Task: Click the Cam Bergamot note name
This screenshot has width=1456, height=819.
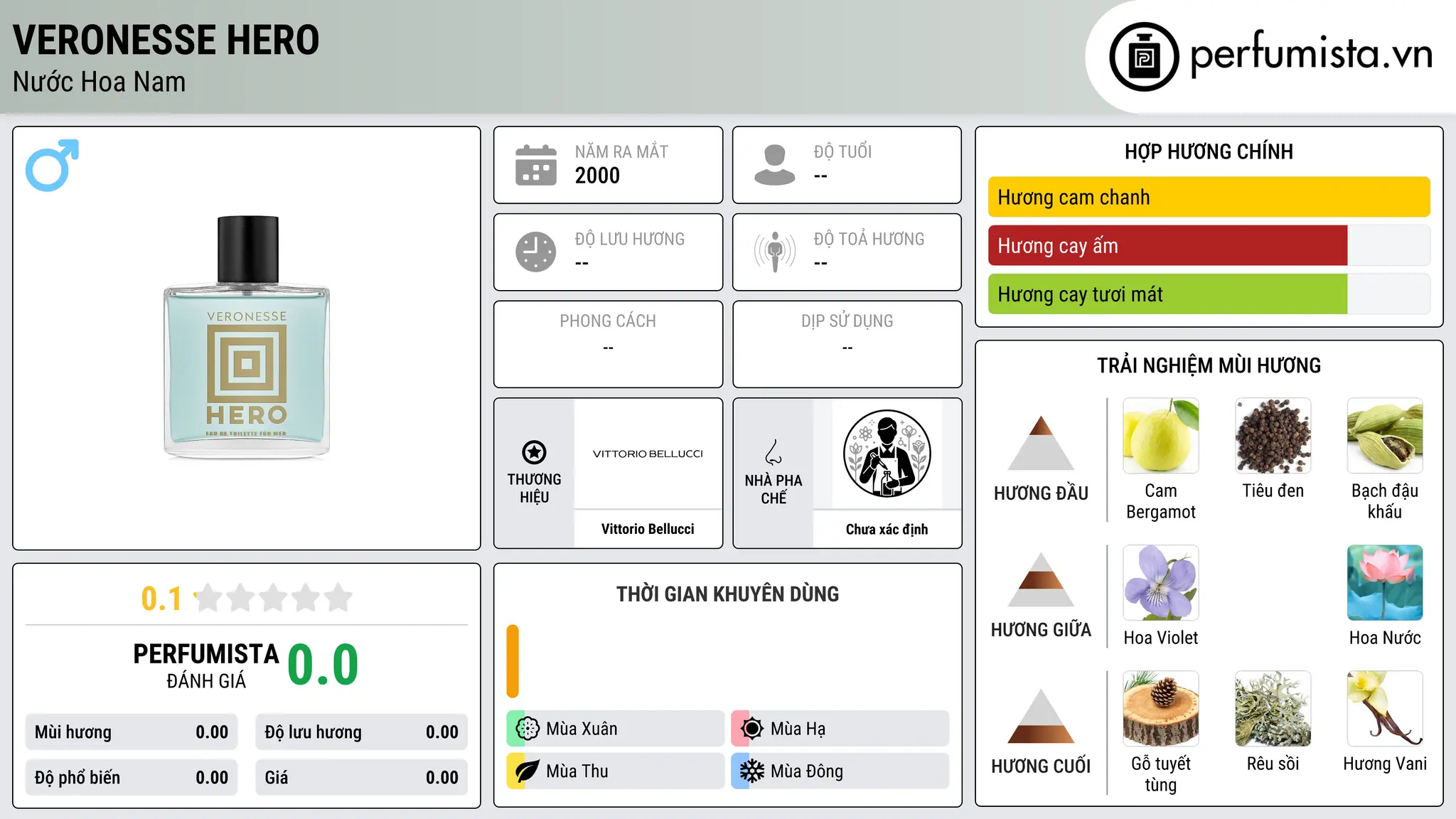Action: pyautogui.click(x=1161, y=501)
